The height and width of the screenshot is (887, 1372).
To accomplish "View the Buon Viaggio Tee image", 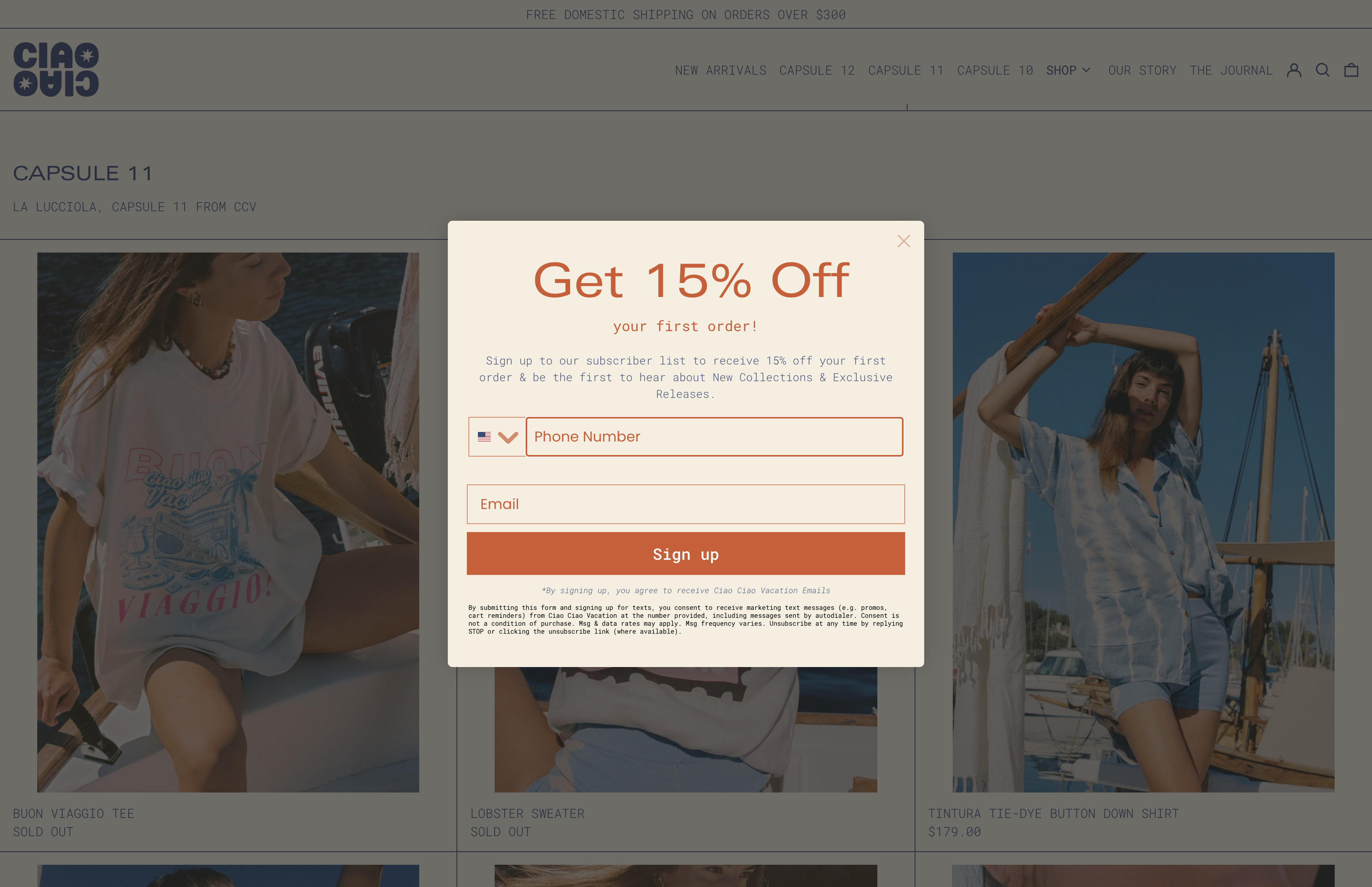I will click(228, 522).
